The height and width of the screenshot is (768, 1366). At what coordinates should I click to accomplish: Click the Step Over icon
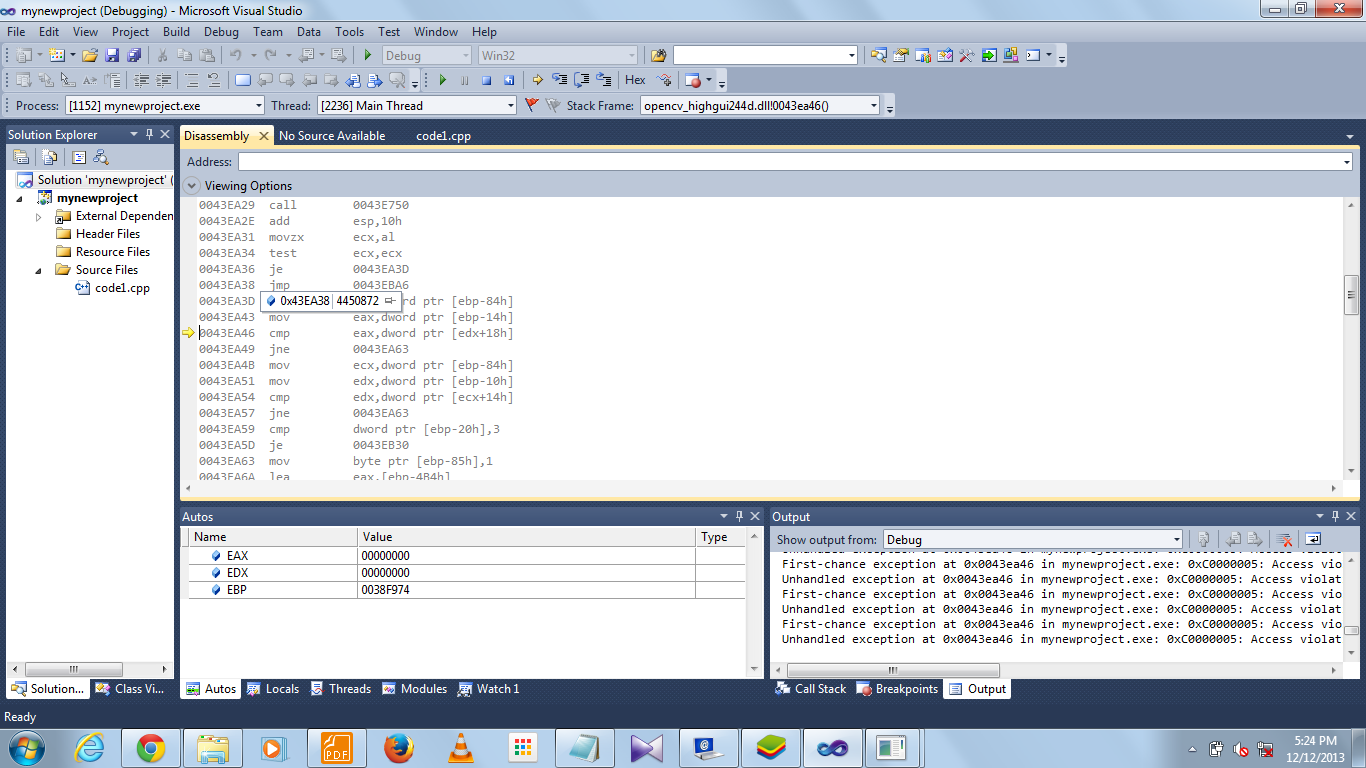582,80
